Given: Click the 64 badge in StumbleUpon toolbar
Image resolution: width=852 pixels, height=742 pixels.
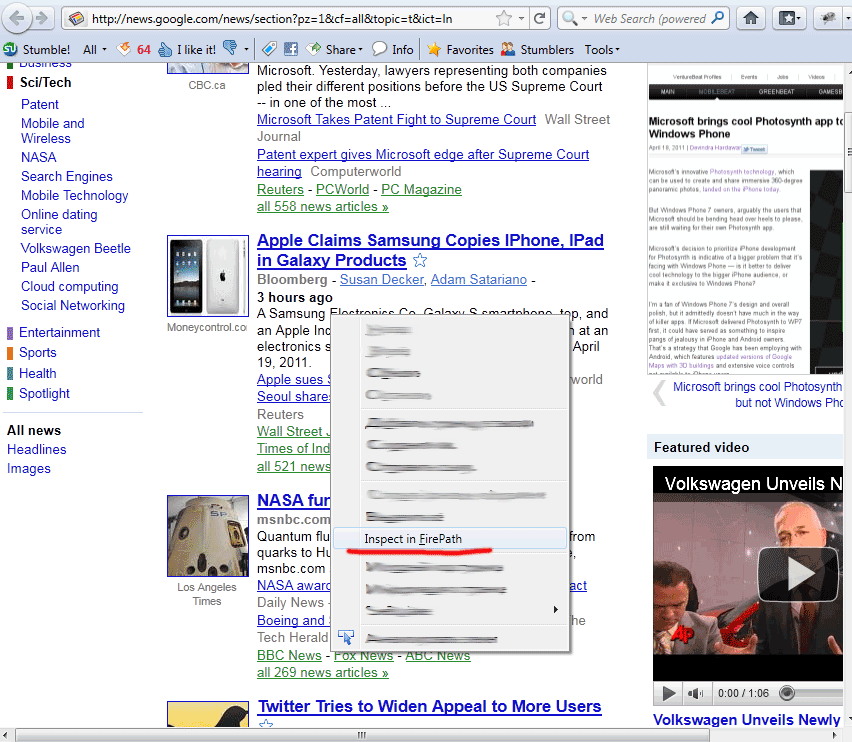Looking at the screenshot, I should [134, 49].
